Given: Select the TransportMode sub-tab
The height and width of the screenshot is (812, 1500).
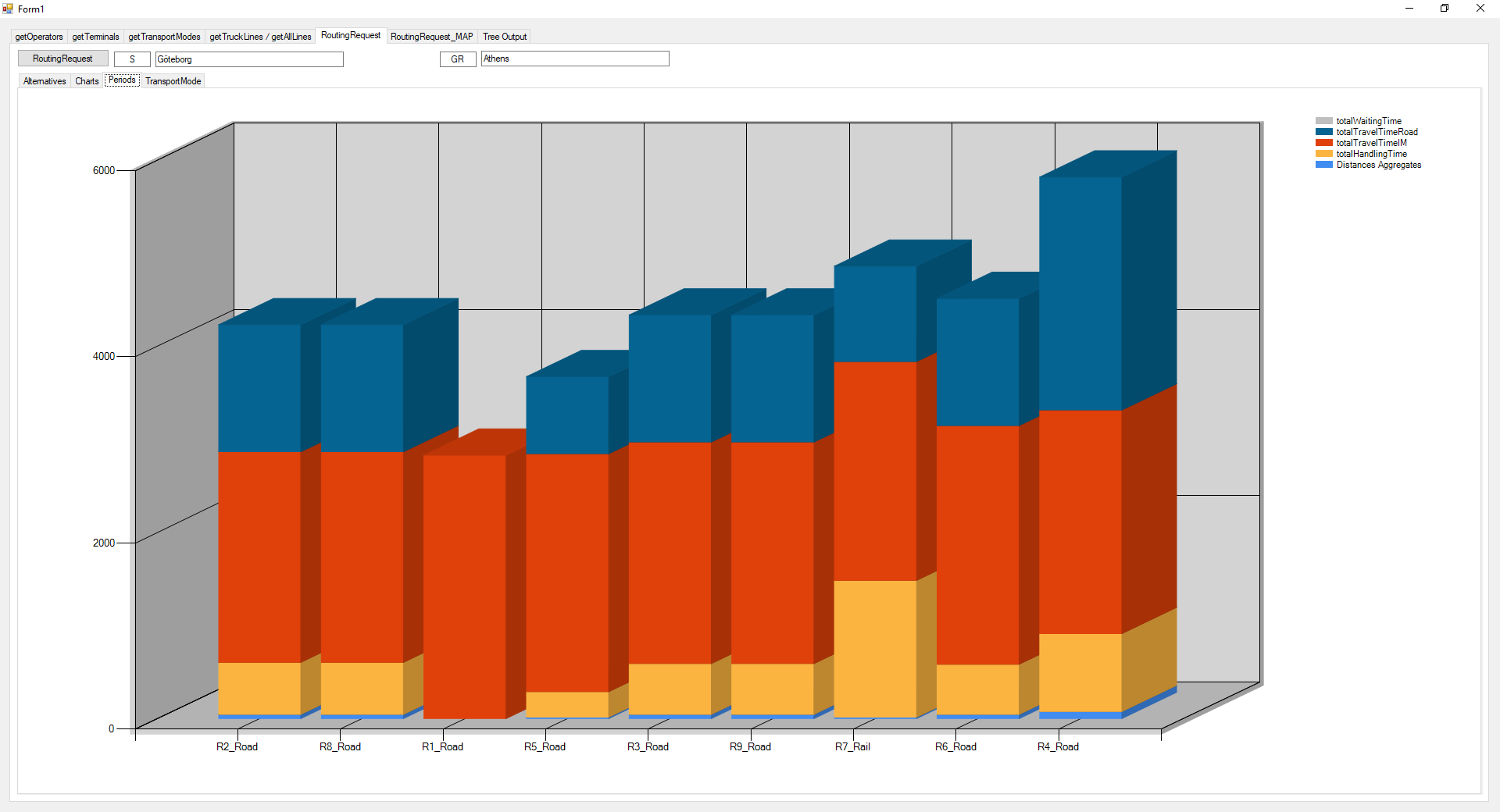Looking at the screenshot, I should click(x=173, y=81).
